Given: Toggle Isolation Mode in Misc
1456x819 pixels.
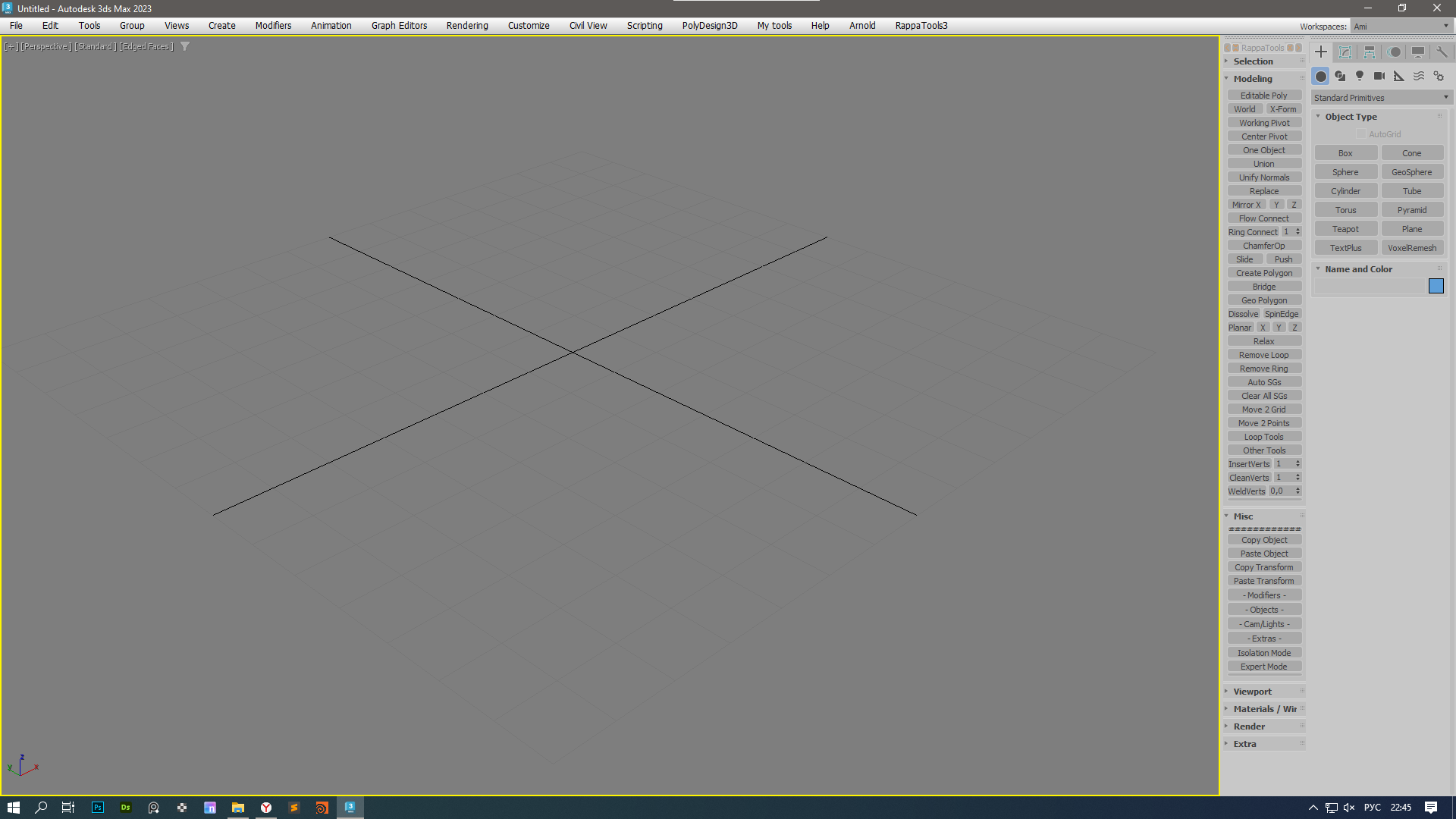Looking at the screenshot, I should (x=1263, y=653).
